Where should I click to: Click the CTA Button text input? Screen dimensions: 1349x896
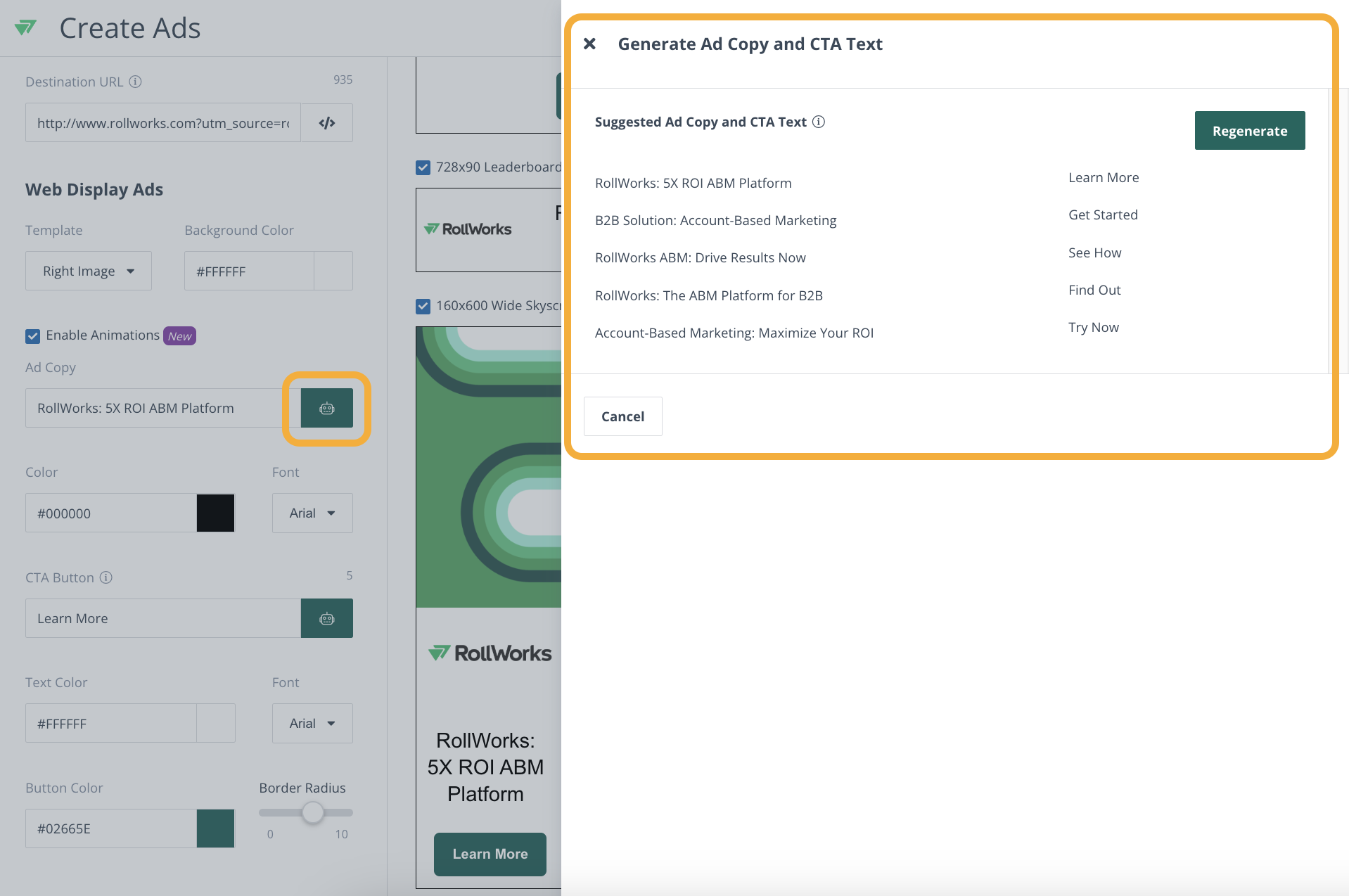163,618
